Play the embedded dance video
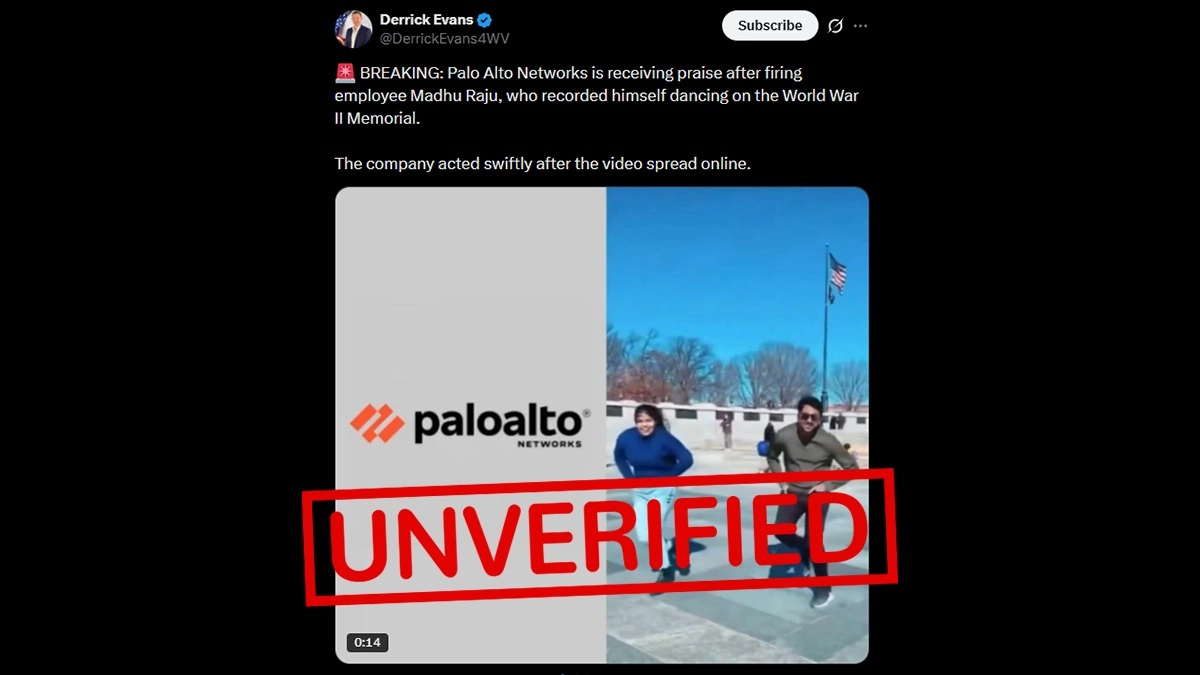Screen dimensions: 1200x675 pos(601,425)
